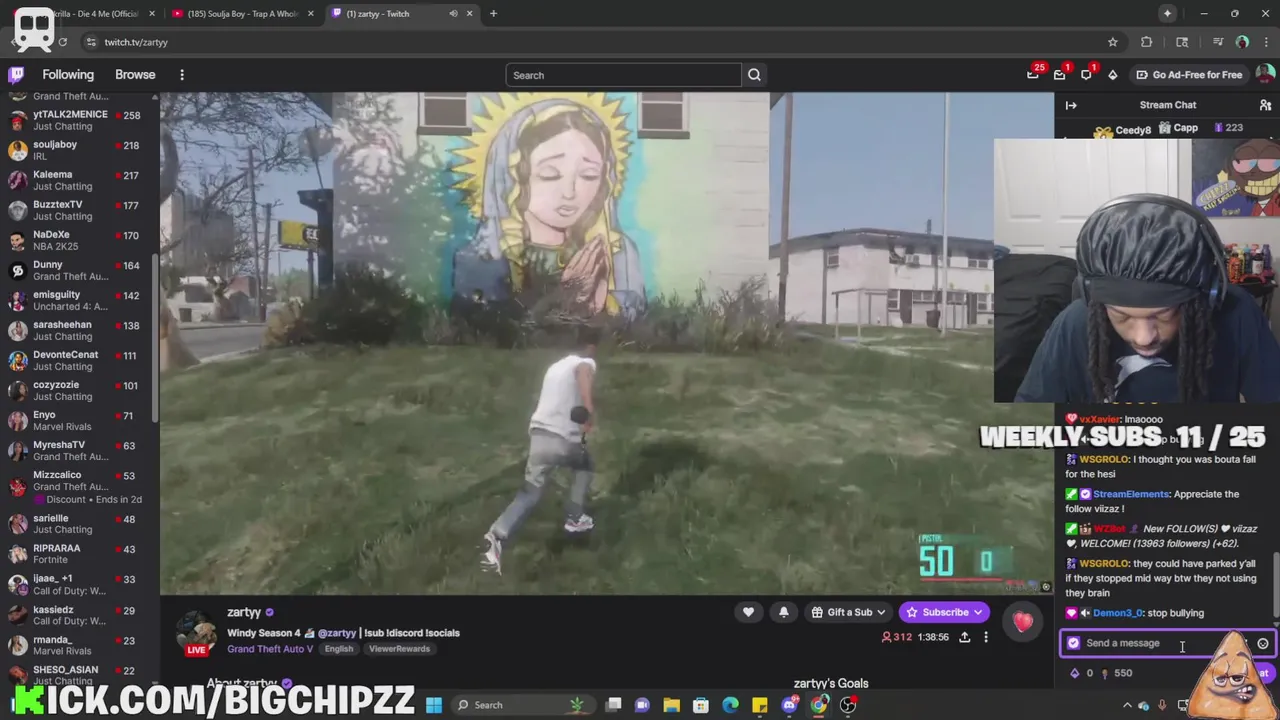This screenshot has width=1280, height=720.
Task: Click the ViewerRewards tag
Action: (x=399, y=649)
